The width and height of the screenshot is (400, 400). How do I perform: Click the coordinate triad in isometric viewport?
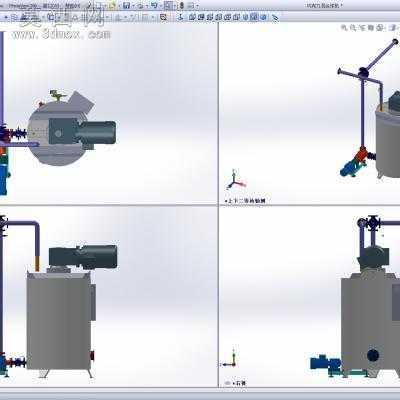coord(236,180)
